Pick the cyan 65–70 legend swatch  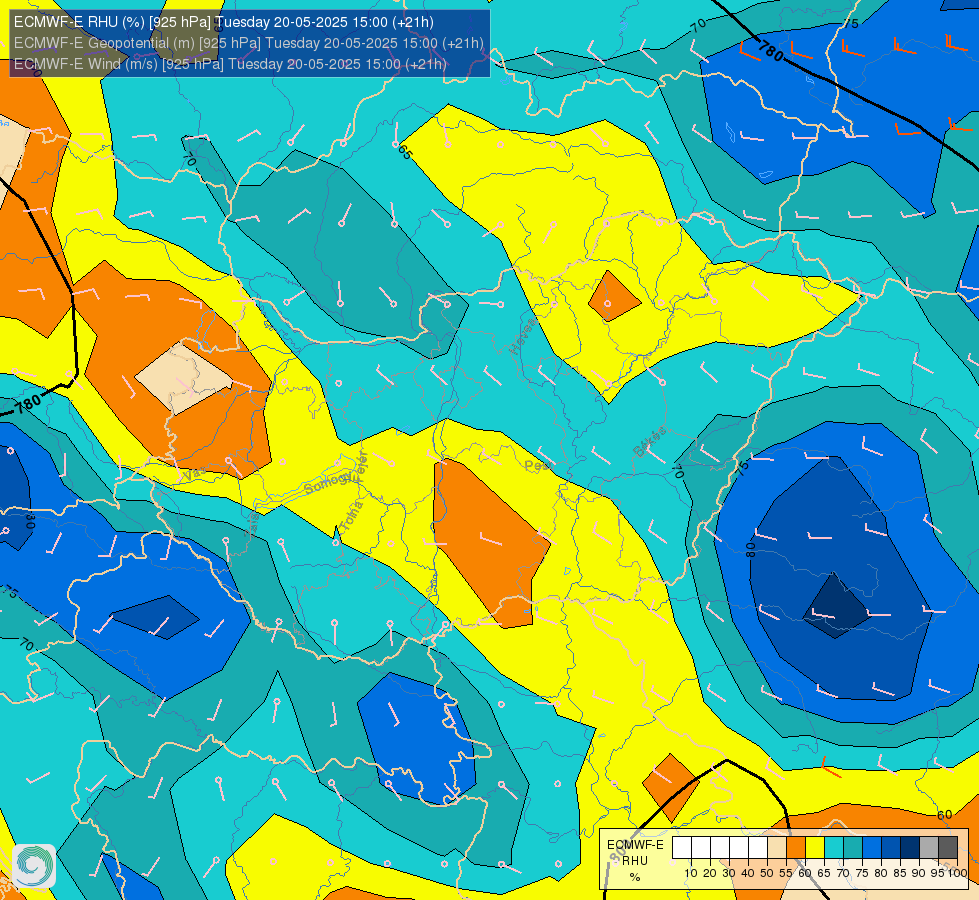coord(834,847)
